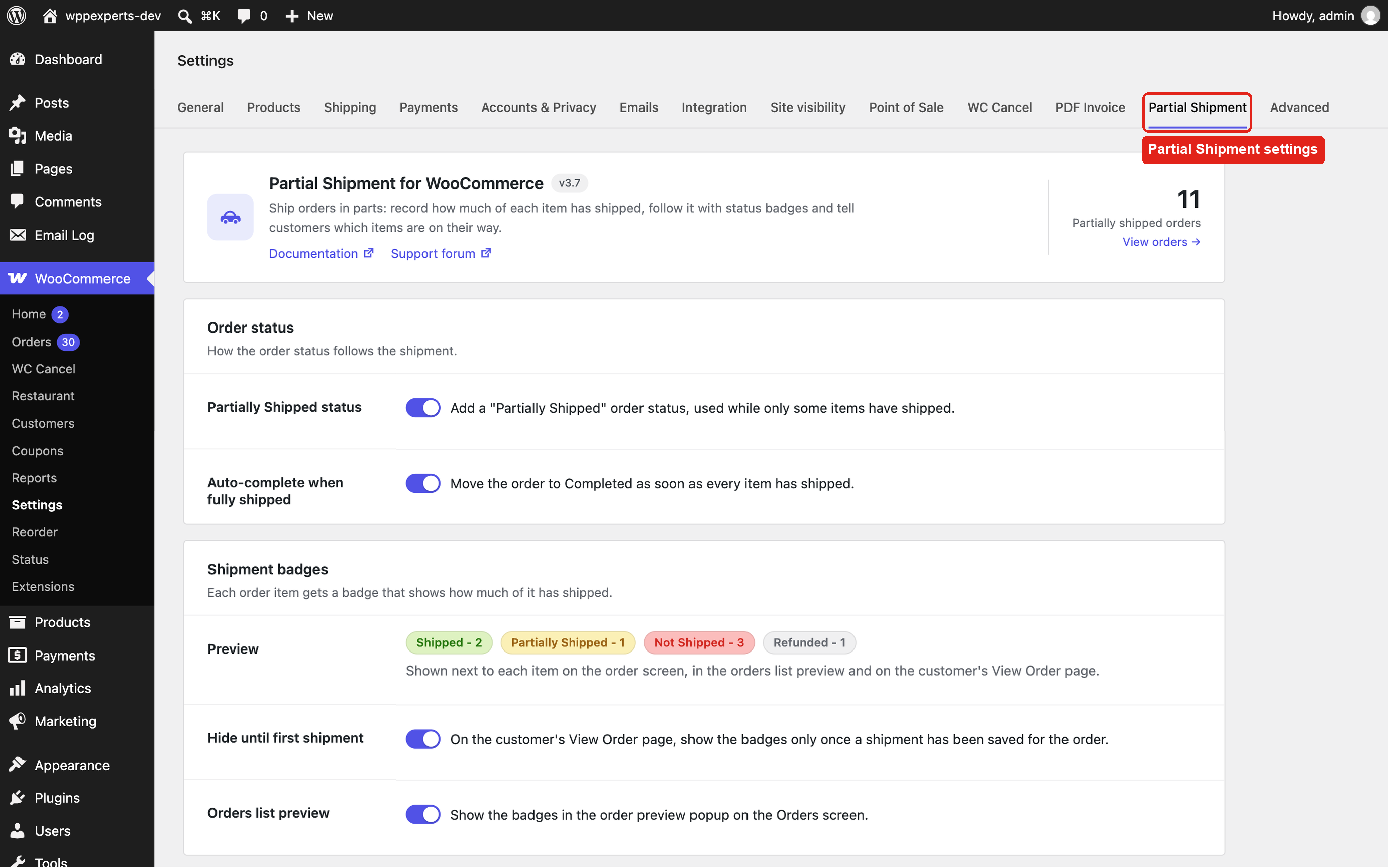Click the Payments dollar icon
The width and height of the screenshot is (1388, 868).
[18, 655]
